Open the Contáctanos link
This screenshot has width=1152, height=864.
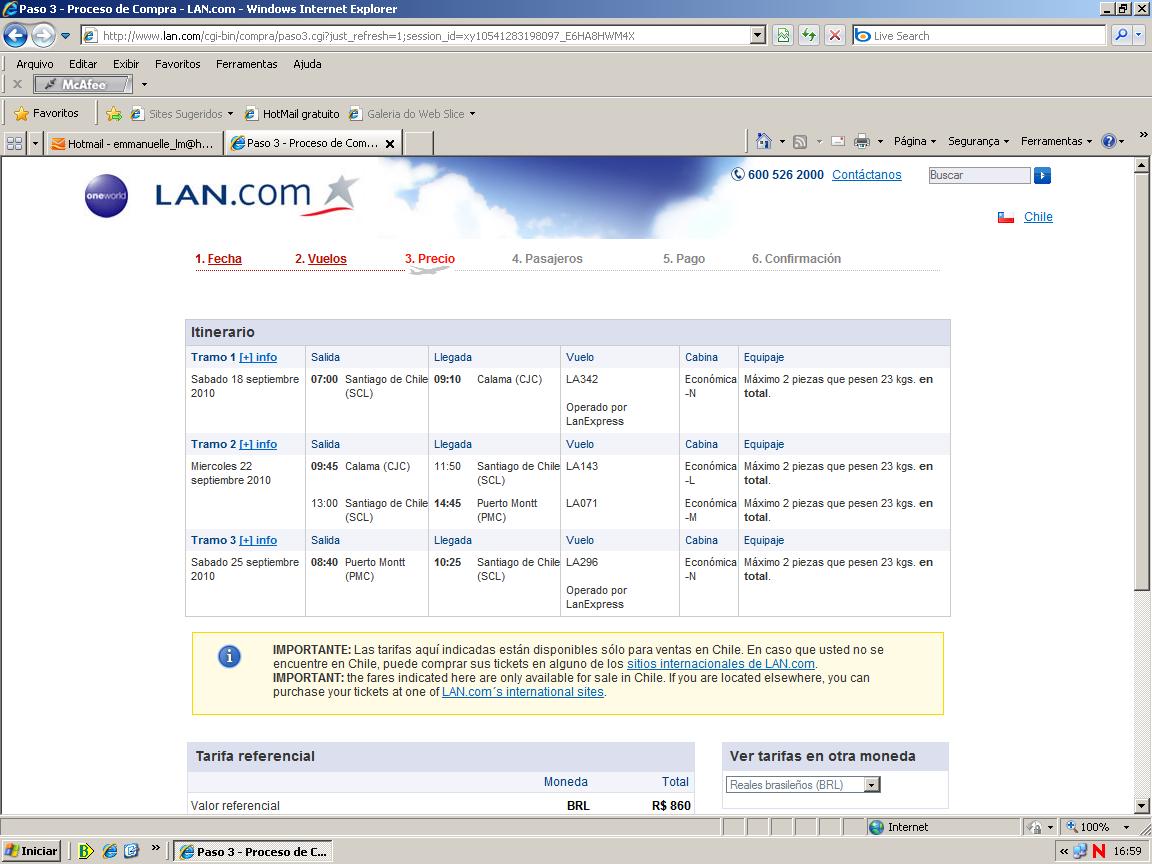(866, 174)
